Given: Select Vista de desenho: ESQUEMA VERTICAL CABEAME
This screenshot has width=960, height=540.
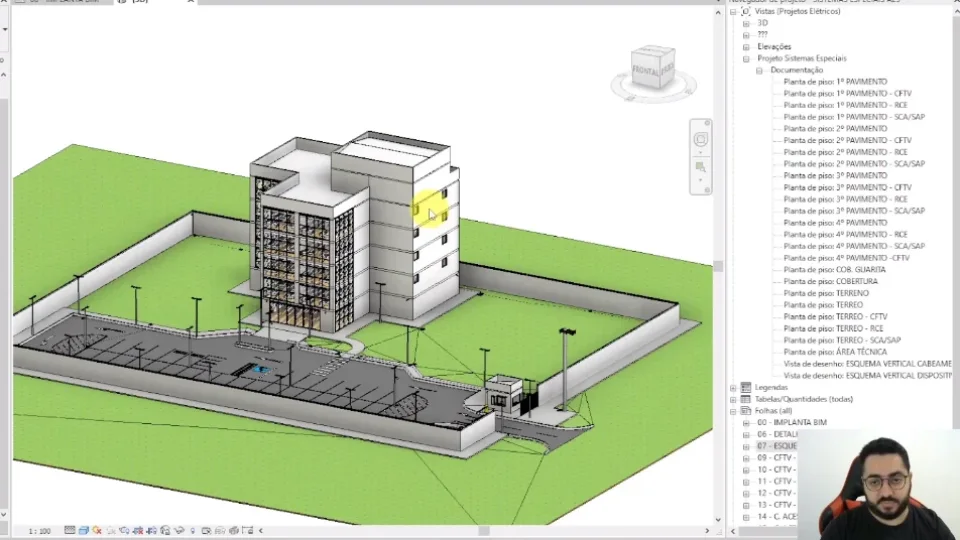Looking at the screenshot, I should point(868,364).
